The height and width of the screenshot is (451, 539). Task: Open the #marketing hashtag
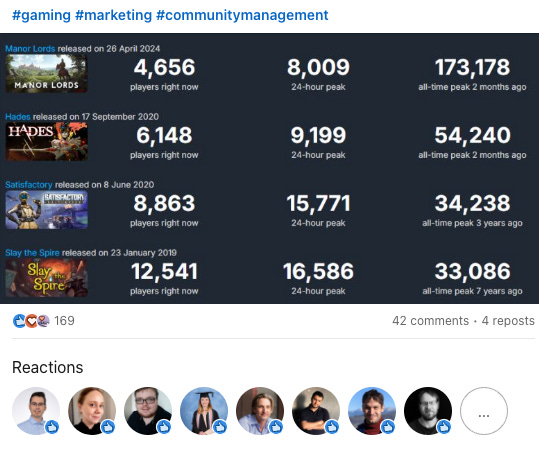click(x=113, y=15)
